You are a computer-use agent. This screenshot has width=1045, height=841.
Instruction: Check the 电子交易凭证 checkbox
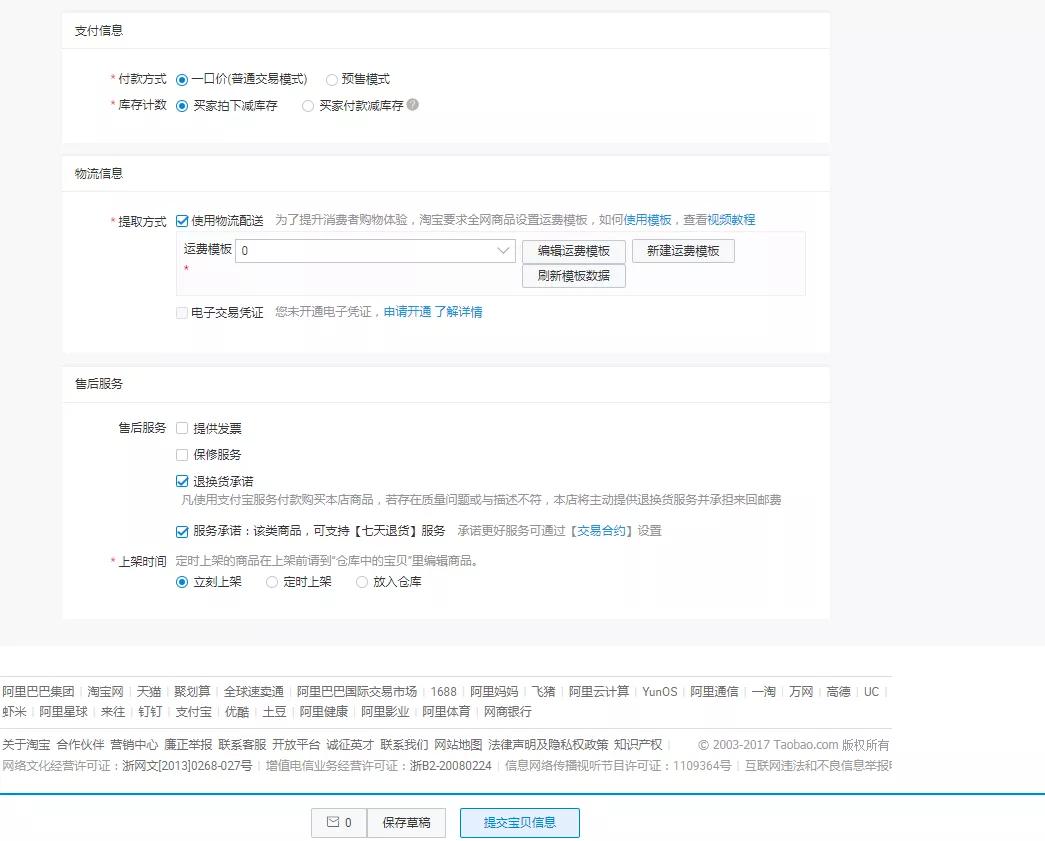coord(181,311)
